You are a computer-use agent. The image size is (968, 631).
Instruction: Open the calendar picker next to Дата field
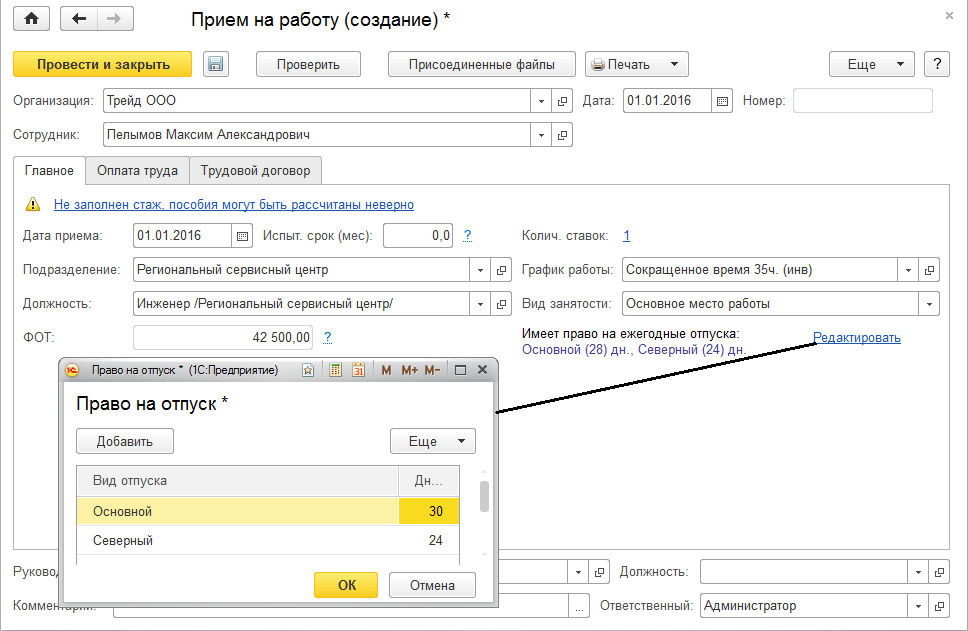(723, 101)
